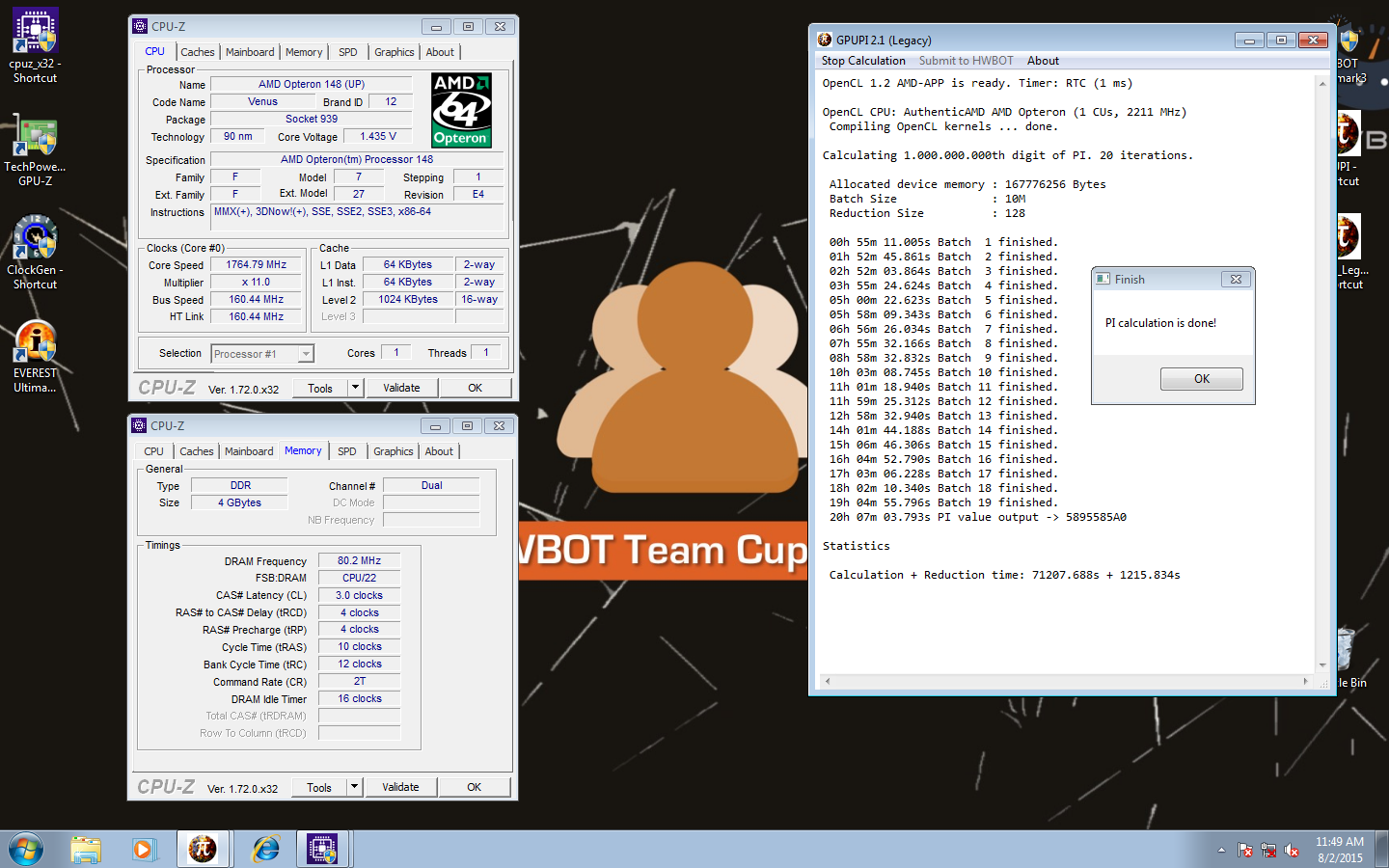1389x868 pixels.
Task: Expand Tools dropdown arrow in top CPU-Z
Action: [355, 388]
